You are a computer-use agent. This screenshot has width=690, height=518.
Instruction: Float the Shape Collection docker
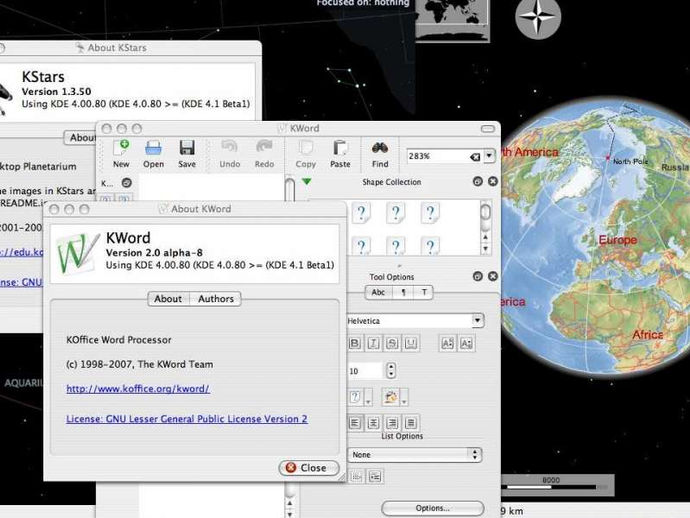click(477, 181)
